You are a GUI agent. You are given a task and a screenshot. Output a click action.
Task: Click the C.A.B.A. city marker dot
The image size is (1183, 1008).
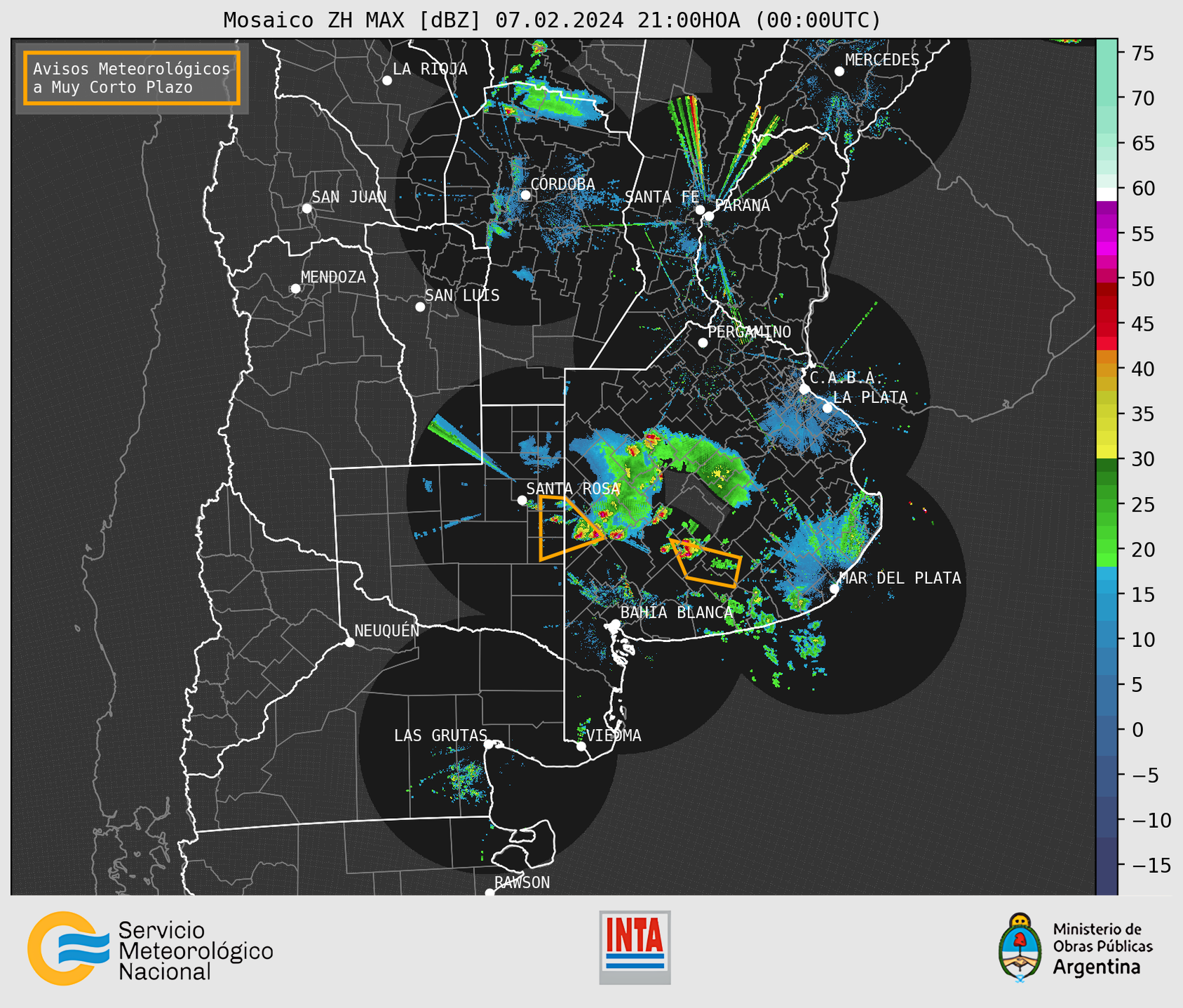coord(804,389)
